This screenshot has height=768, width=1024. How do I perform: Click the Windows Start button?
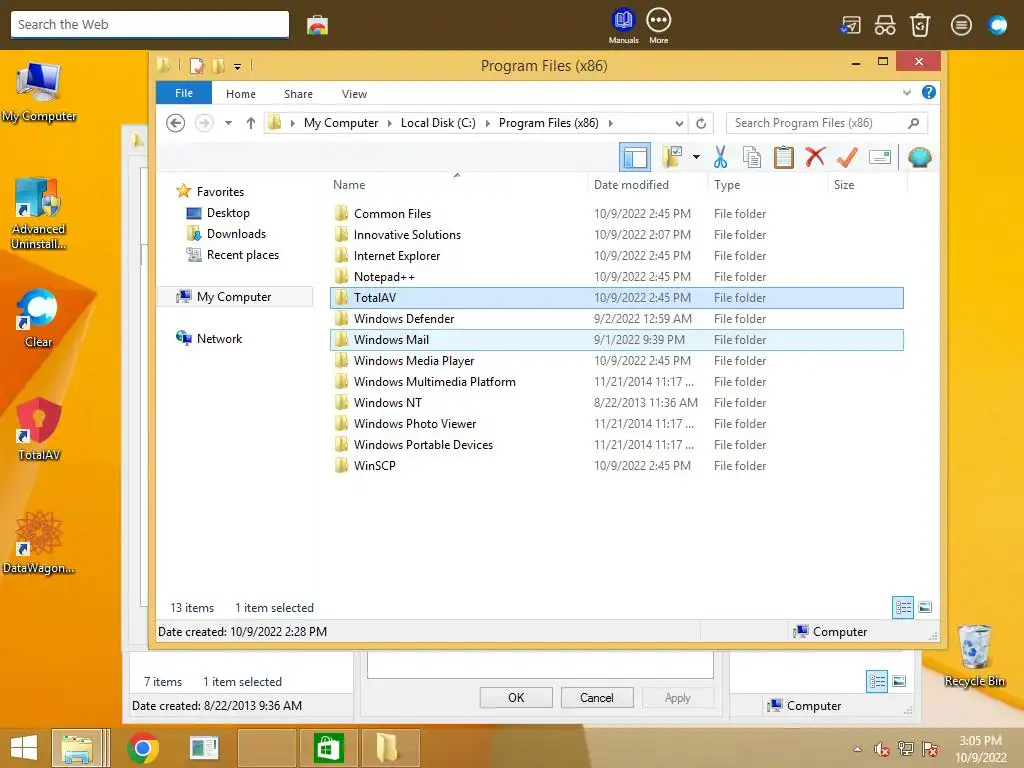tap(24, 748)
